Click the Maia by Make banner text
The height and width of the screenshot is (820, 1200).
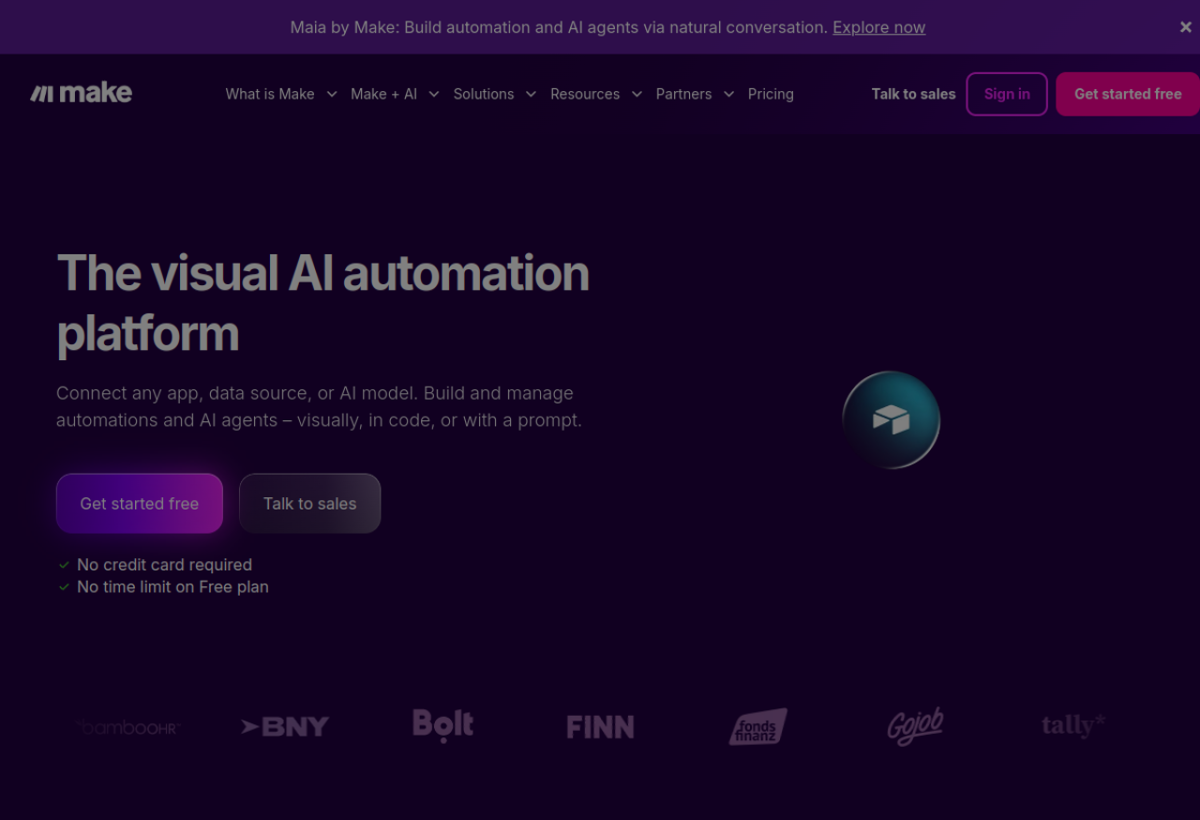coord(559,27)
